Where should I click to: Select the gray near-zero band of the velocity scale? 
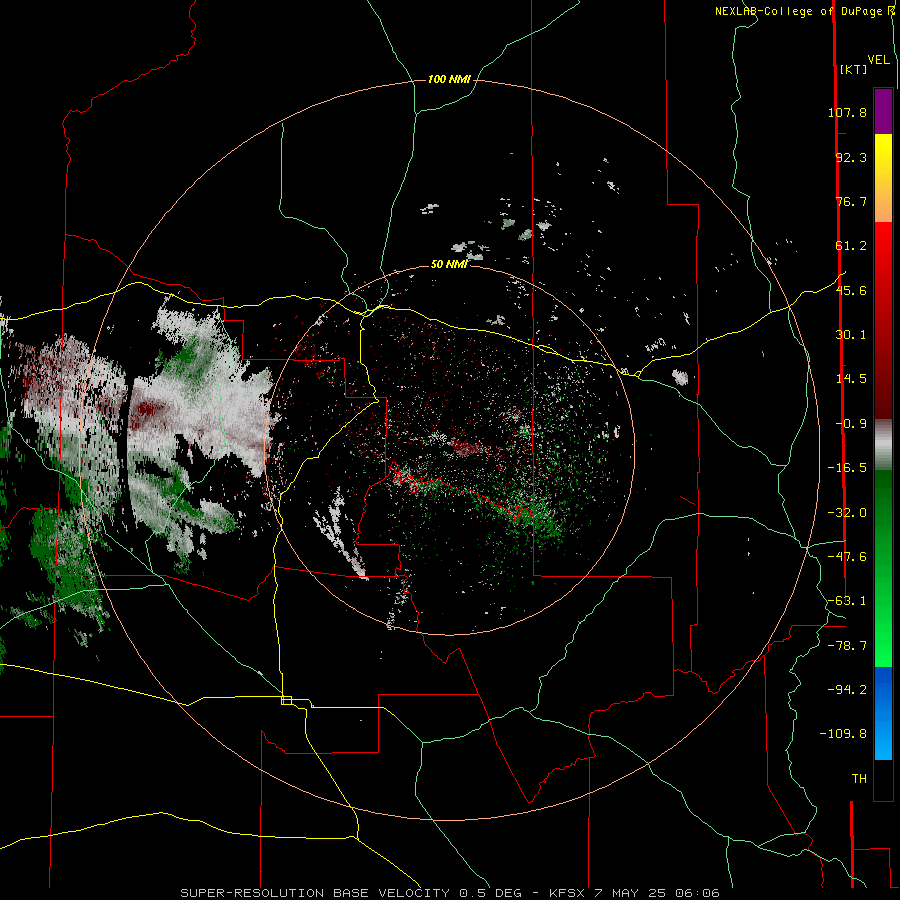(883, 445)
